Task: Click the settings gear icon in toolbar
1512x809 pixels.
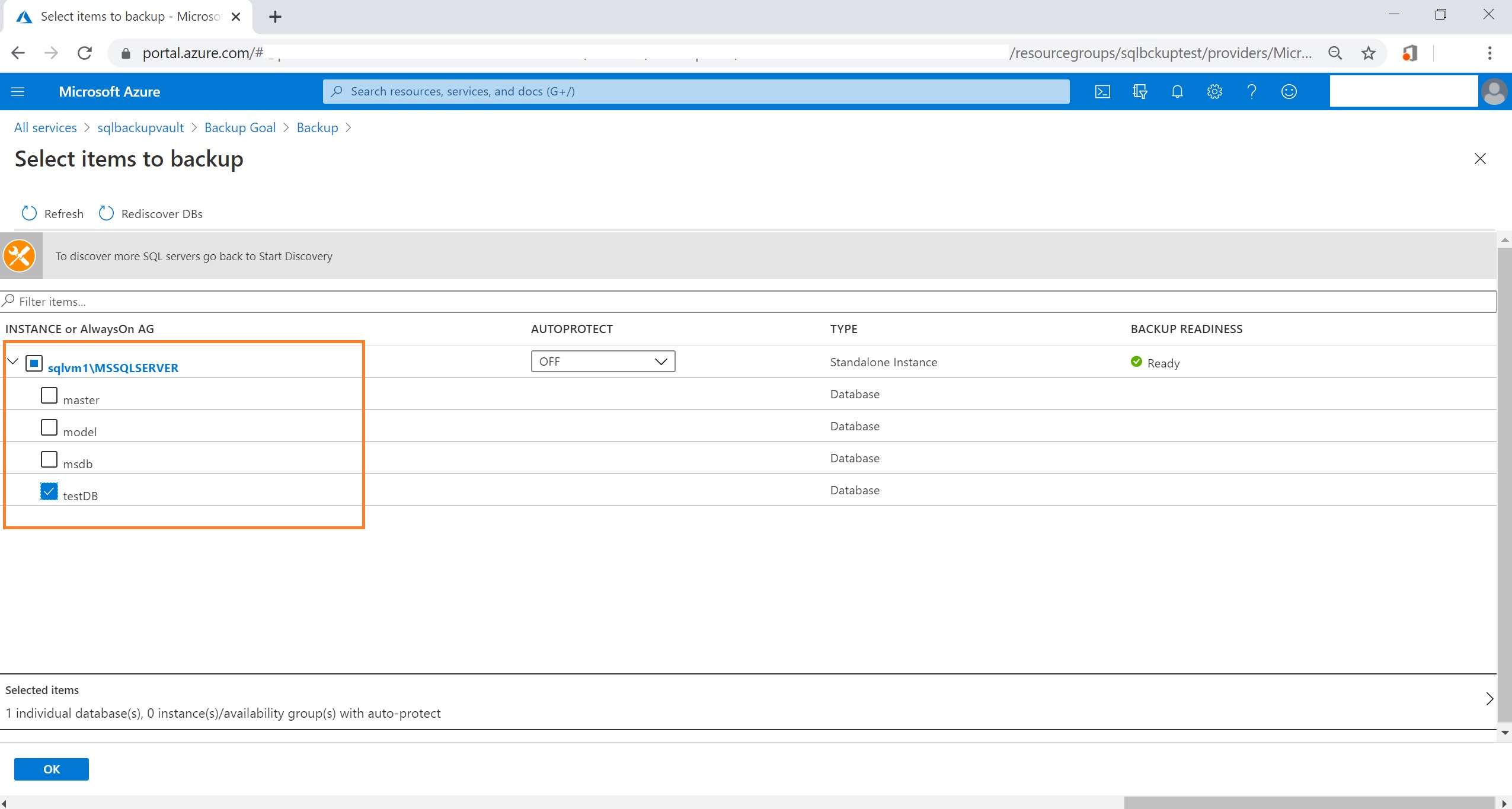Action: click(x=1214, y=92)
